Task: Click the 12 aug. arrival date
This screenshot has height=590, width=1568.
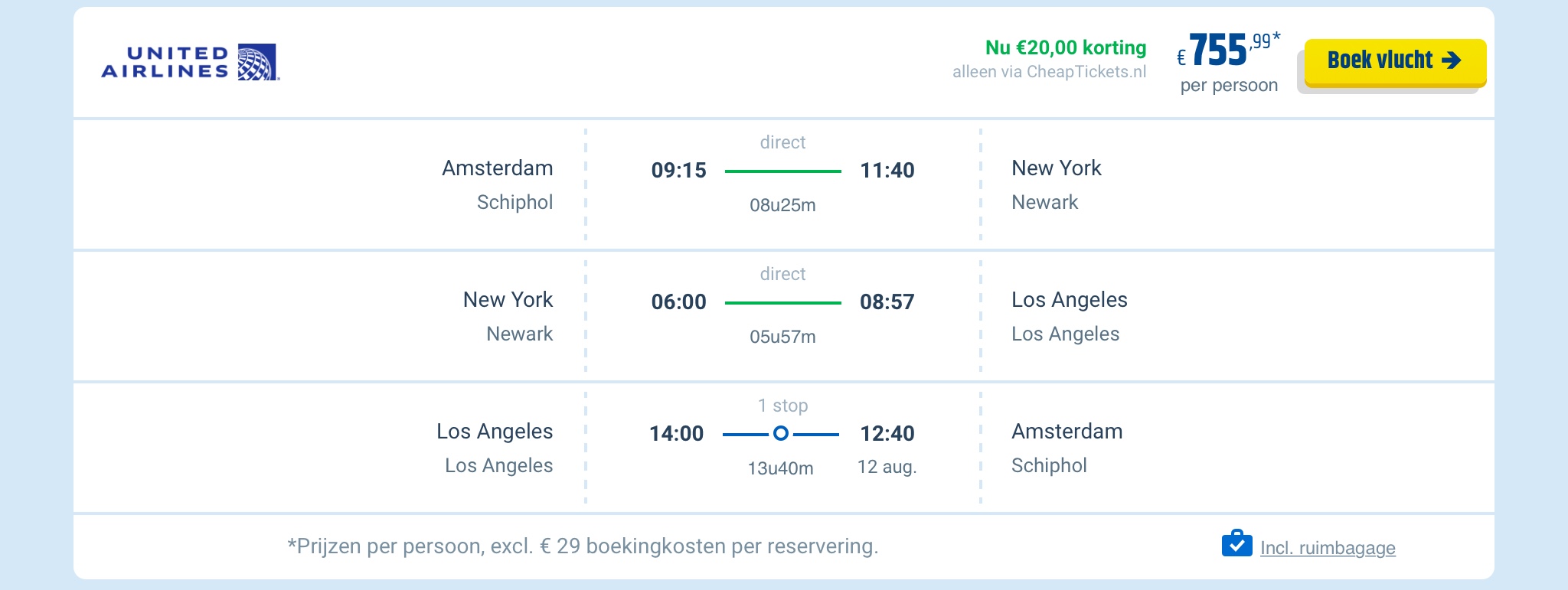Action: click(x=887, y=467)
